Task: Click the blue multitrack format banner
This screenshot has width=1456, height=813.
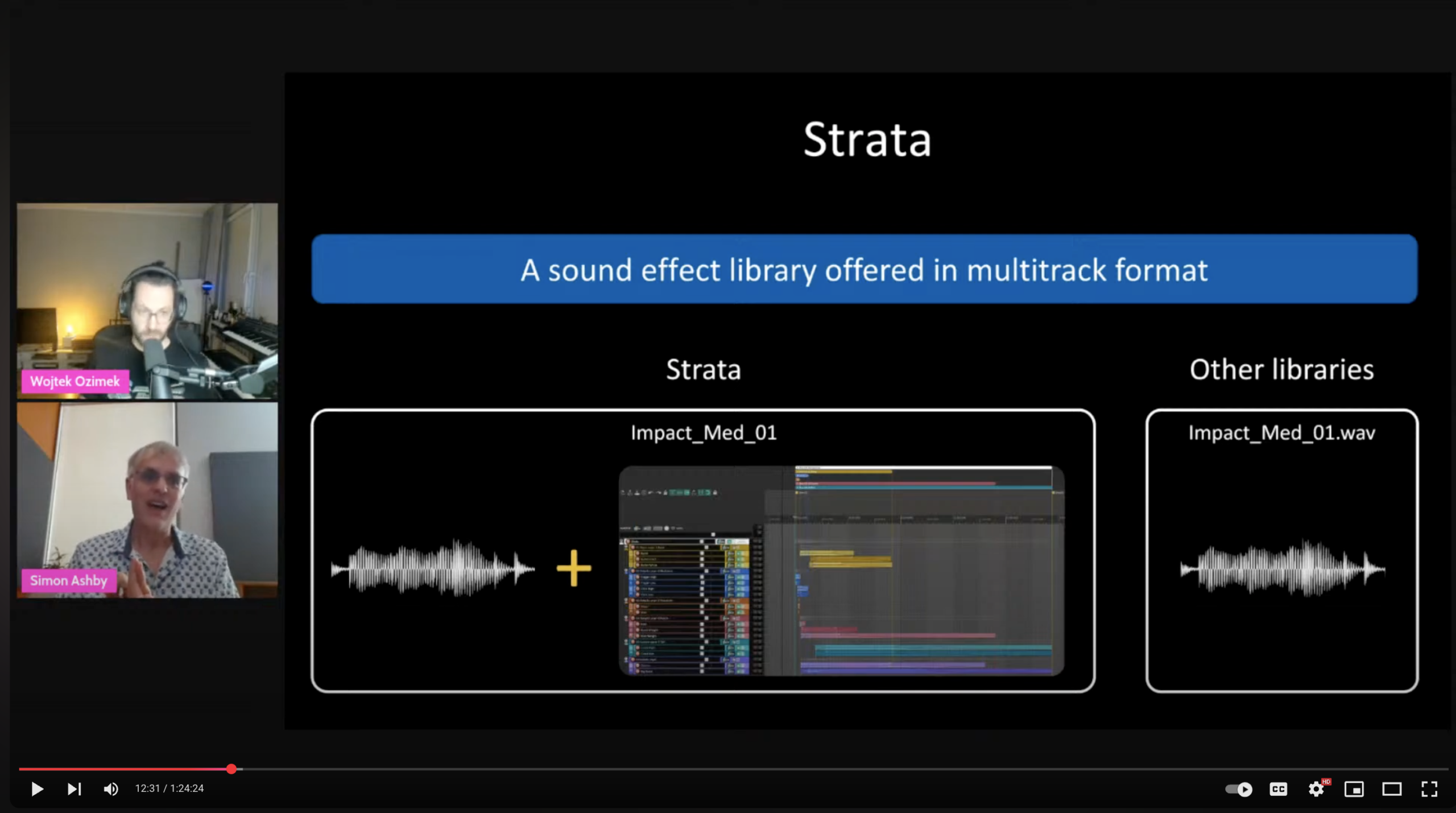Action: click(x=864, y=269)
